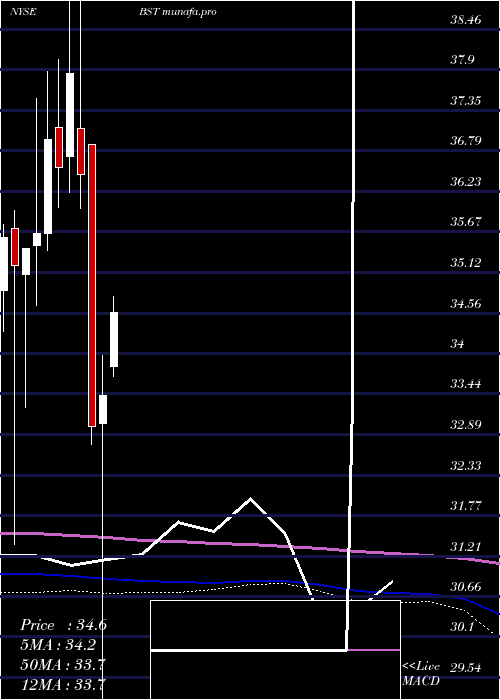Image resolution: width=500 pixels, height=700 pixels.
Task: Select the 35.12 price axis label
Action: point(466,262)
